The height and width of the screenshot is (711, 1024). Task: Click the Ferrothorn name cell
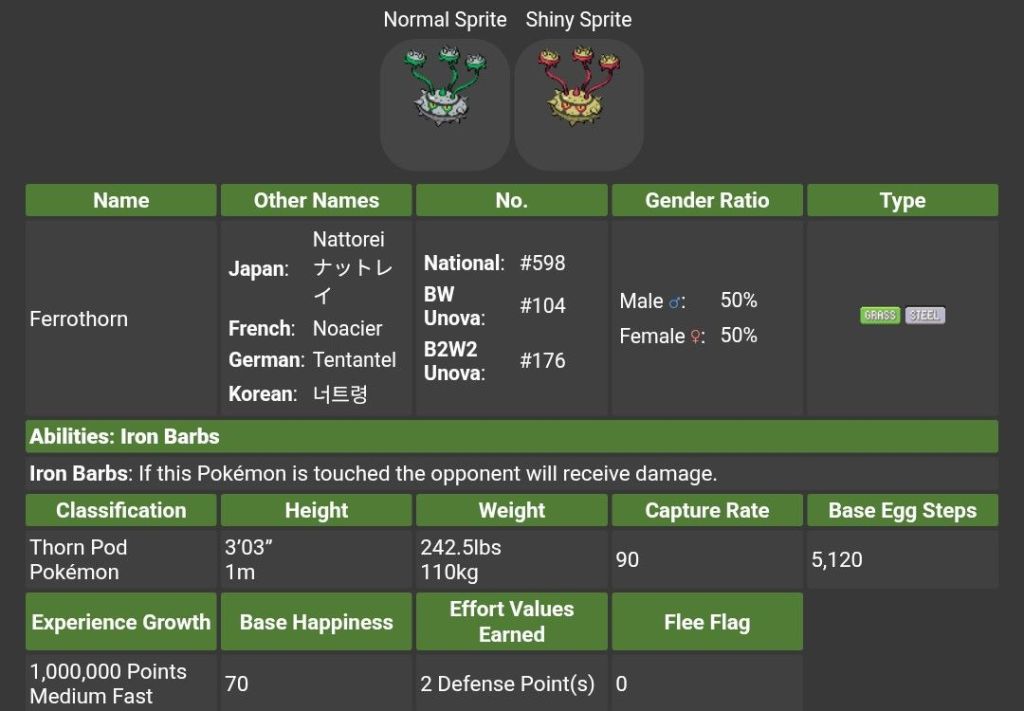click(x=79, y=319)
